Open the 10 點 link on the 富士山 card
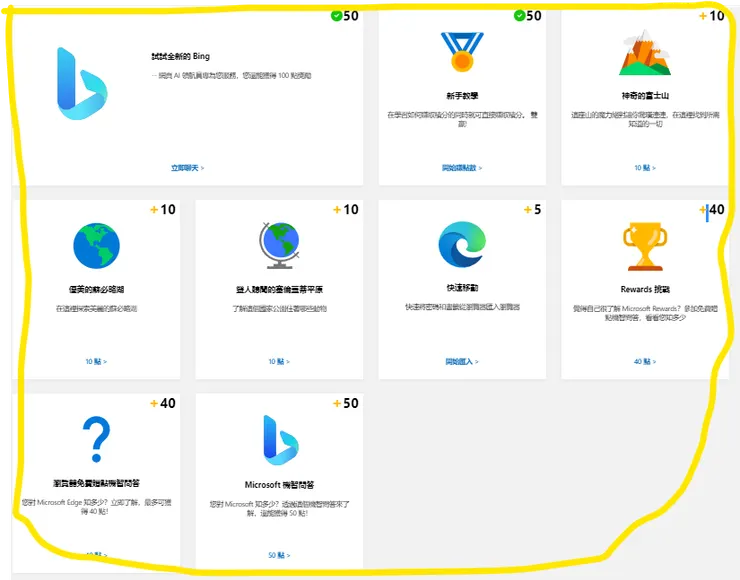The height and width of the screenshot is (580, 740). (x=645, y=168)
